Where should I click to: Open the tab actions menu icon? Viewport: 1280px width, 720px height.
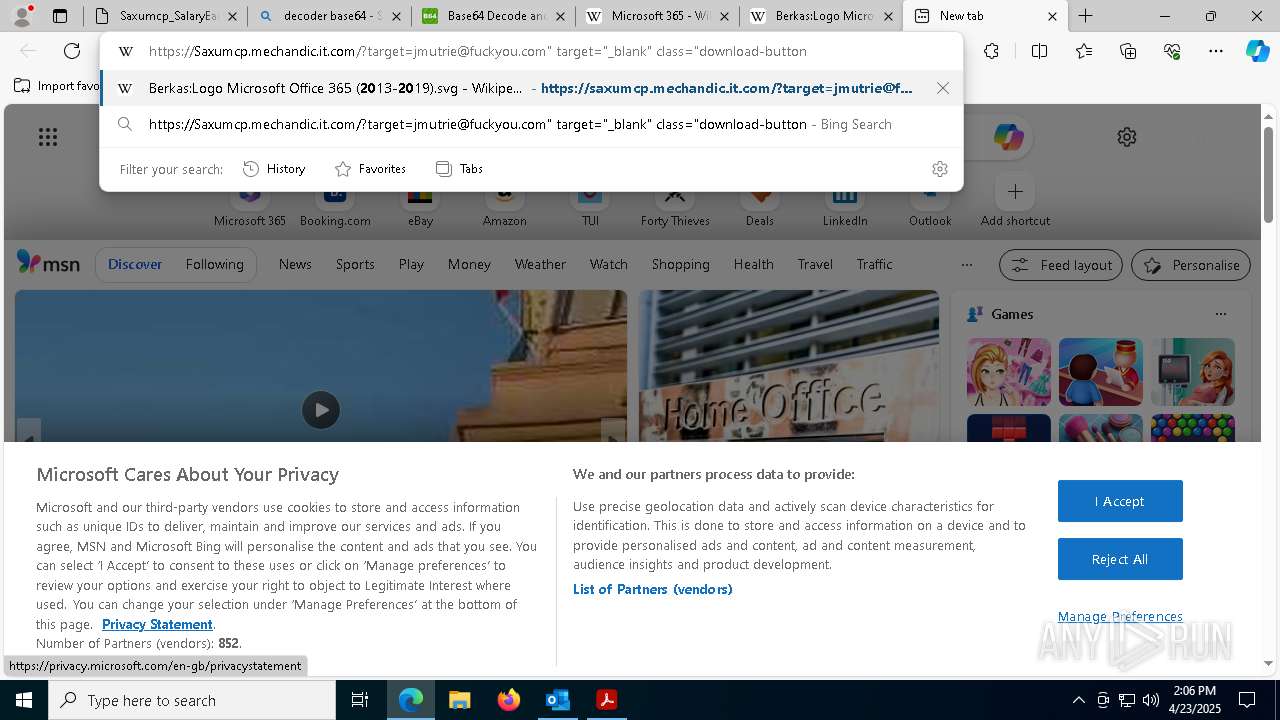(60, 16)
